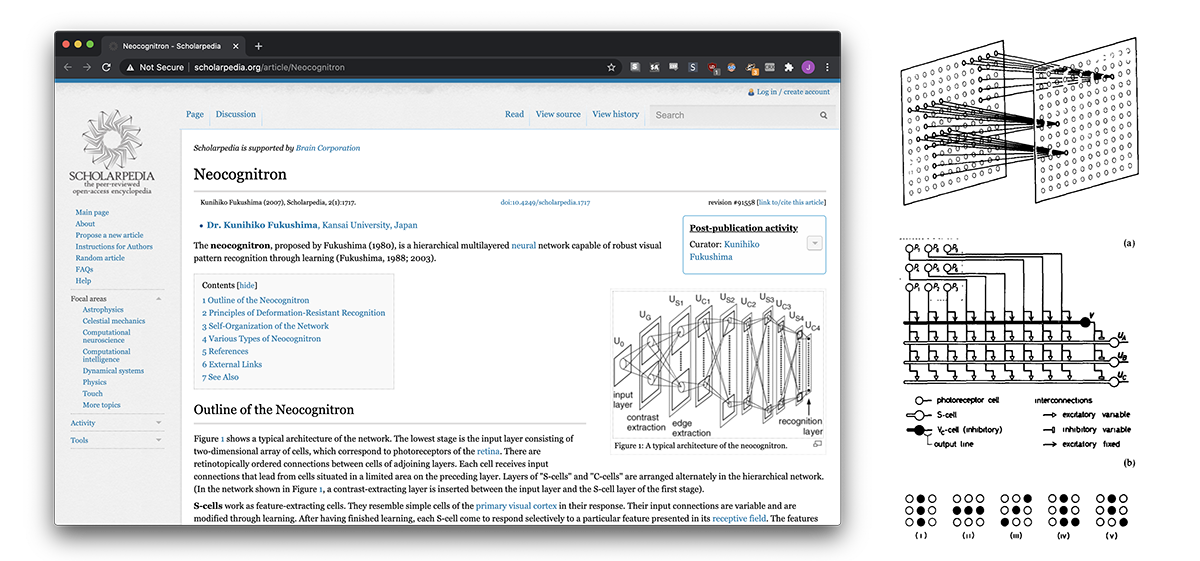The width and height of the screenshot is (1200, 561).
Task: Click the search magnifier icon
Action: [x=824, y=115]
